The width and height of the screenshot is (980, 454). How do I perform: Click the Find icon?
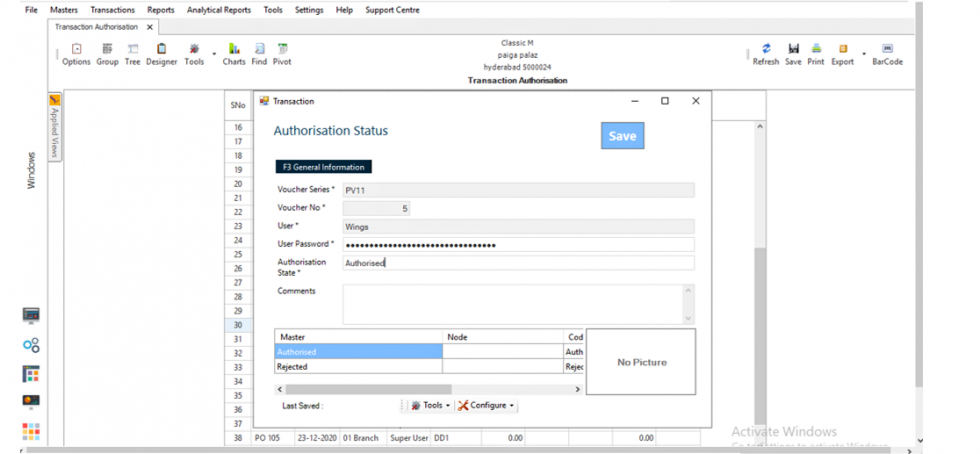259,54
